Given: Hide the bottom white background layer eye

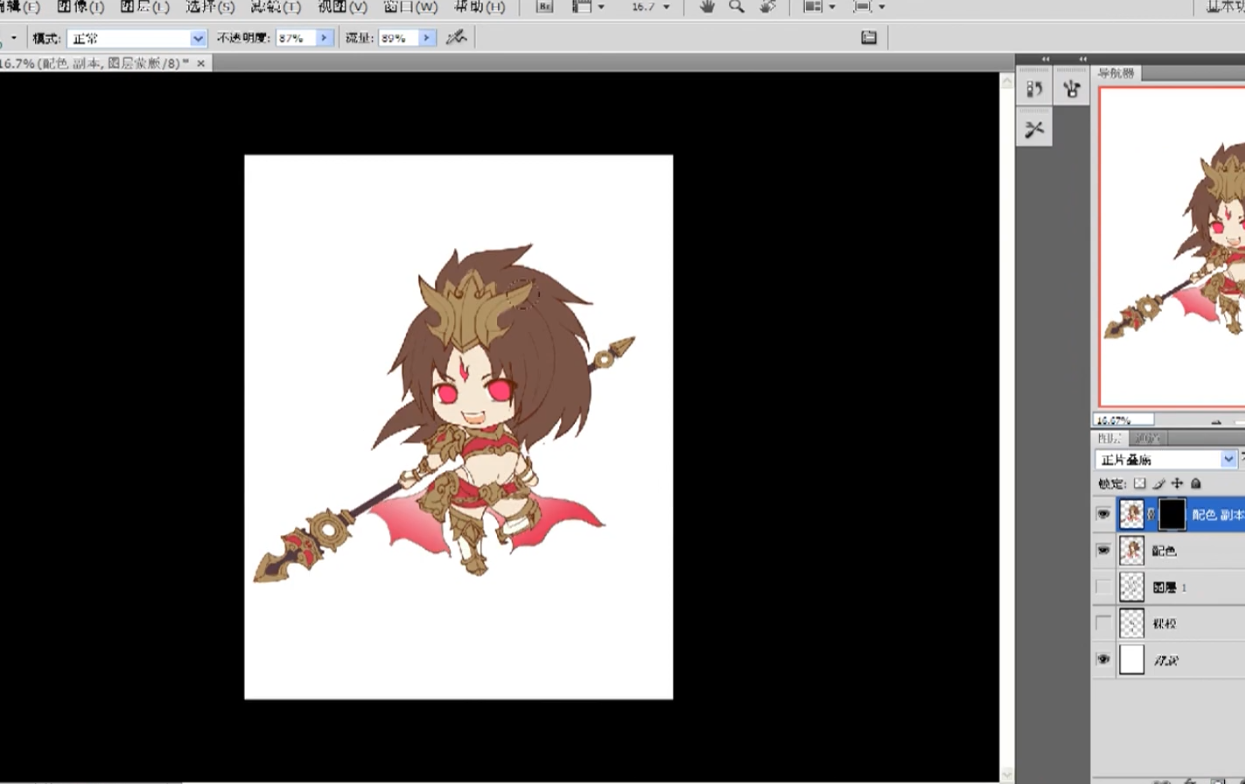Looking at the screenshot, I should tap(1103, 660).
